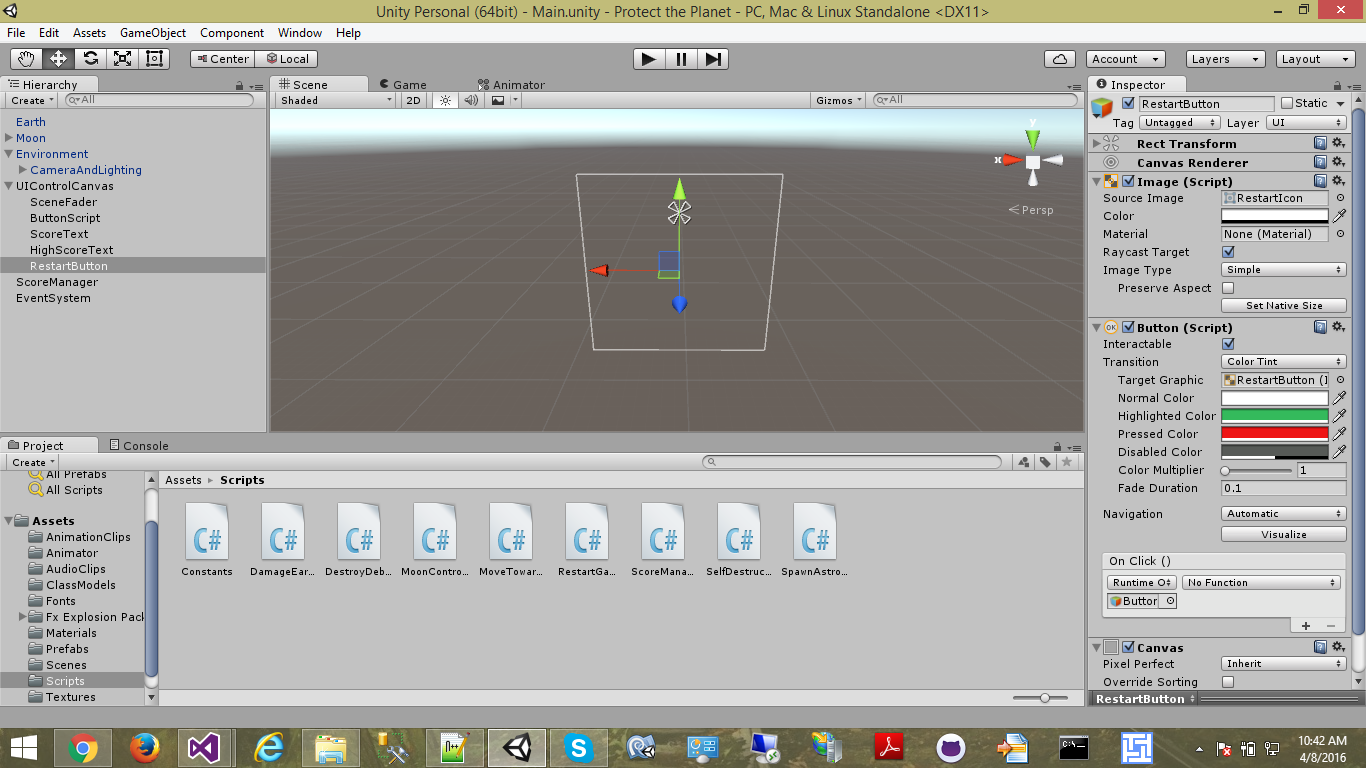Click the Color Multiplier slider
Image resolution: width=1366 pixels, height=768 pixels.
tap(1256, 470)
